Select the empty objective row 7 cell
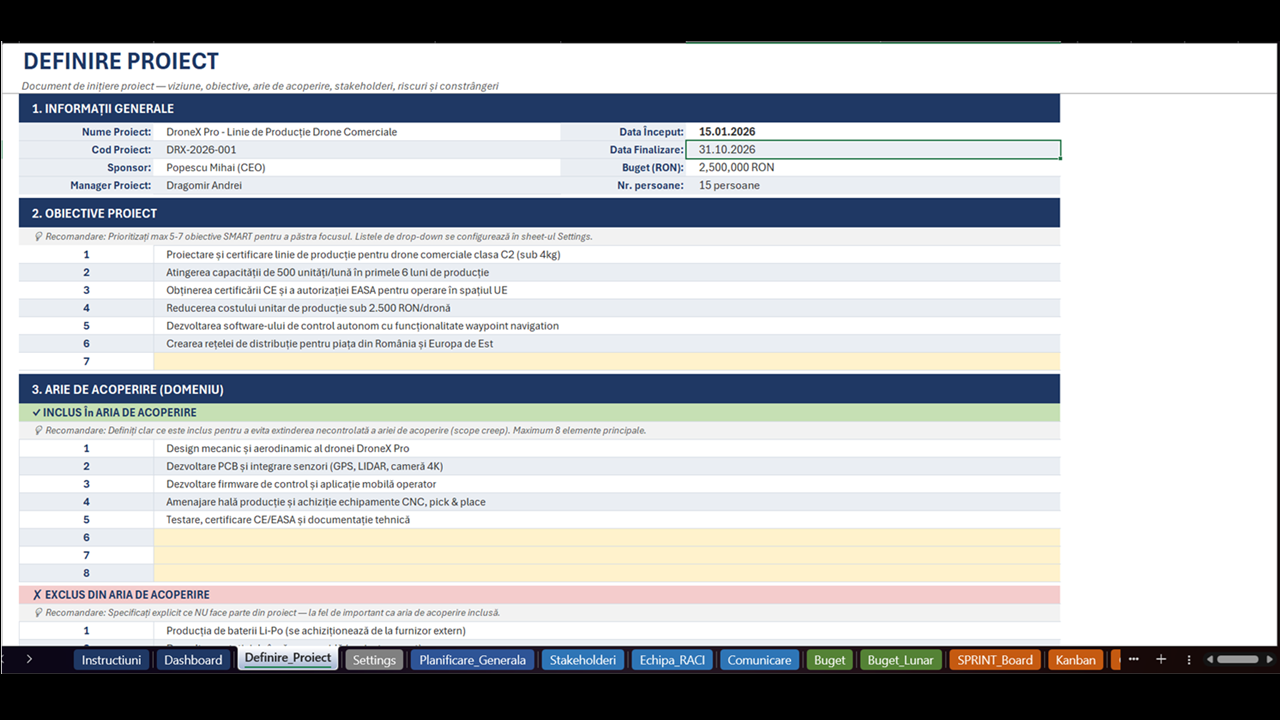 [607, 362]
